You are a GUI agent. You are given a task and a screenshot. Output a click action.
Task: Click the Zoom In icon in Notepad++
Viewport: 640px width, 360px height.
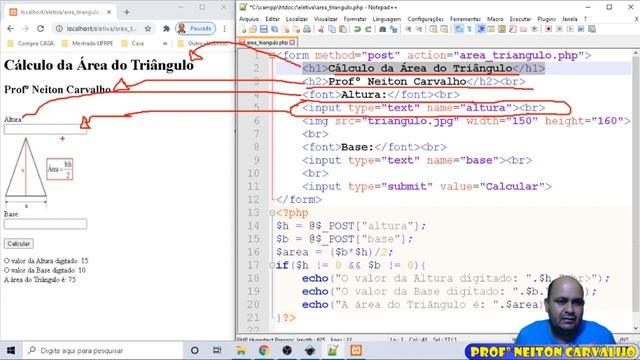pyautogui.click(x=408, y=29)
